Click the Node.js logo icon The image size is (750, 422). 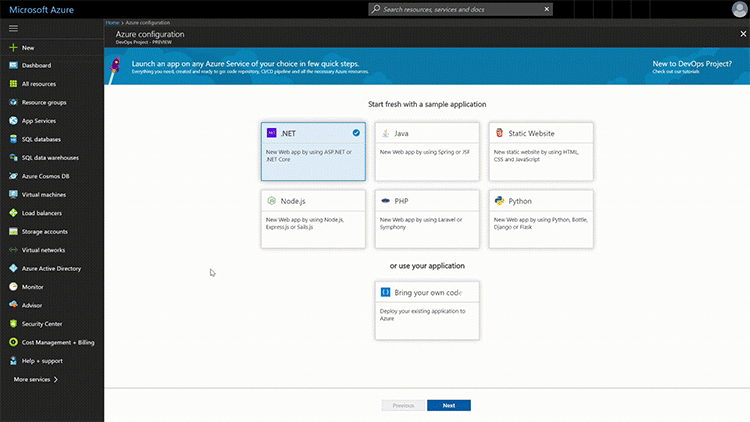point(271,201)
